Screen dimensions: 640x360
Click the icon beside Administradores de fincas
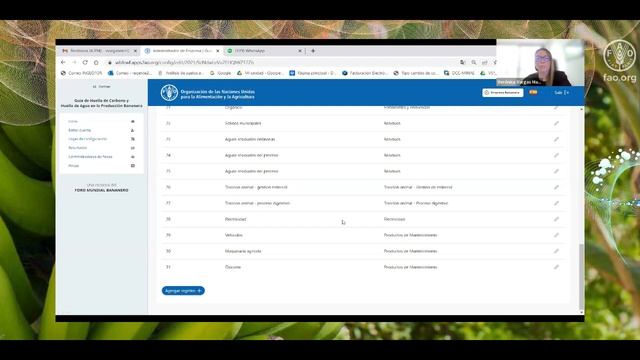133,157
